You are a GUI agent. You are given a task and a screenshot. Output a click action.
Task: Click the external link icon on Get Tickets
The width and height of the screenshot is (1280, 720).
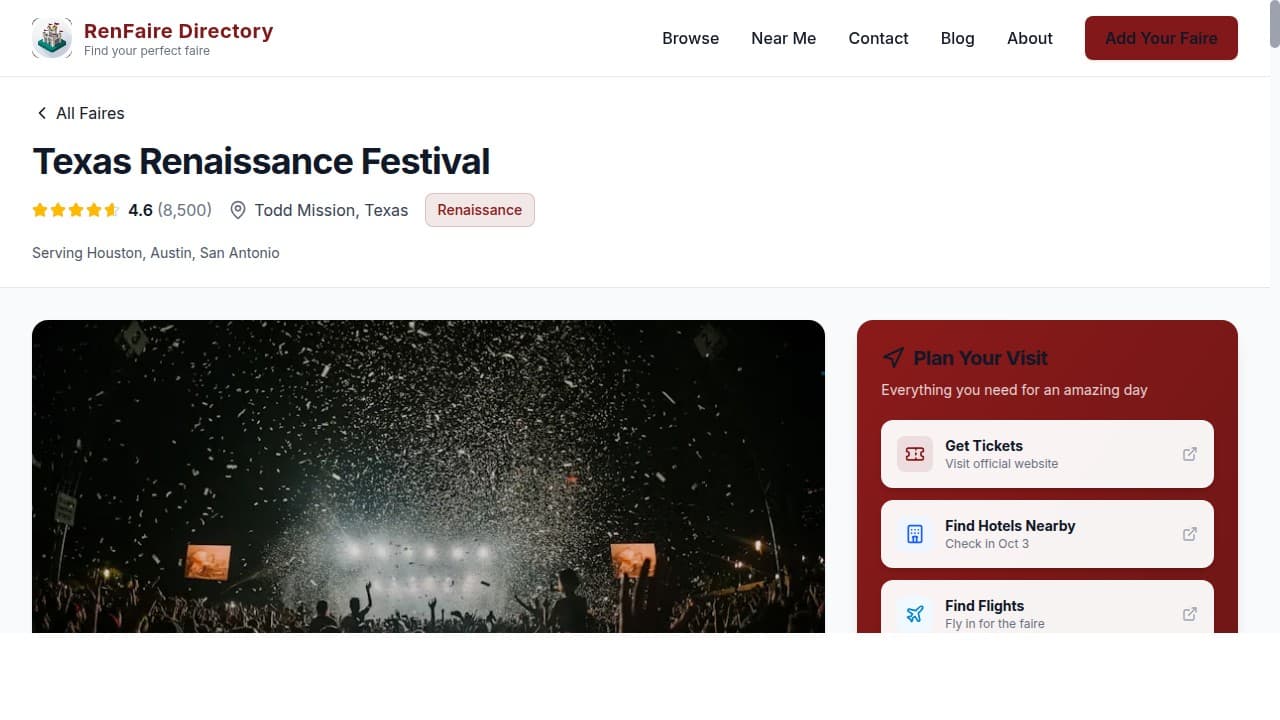(1189, 454)
